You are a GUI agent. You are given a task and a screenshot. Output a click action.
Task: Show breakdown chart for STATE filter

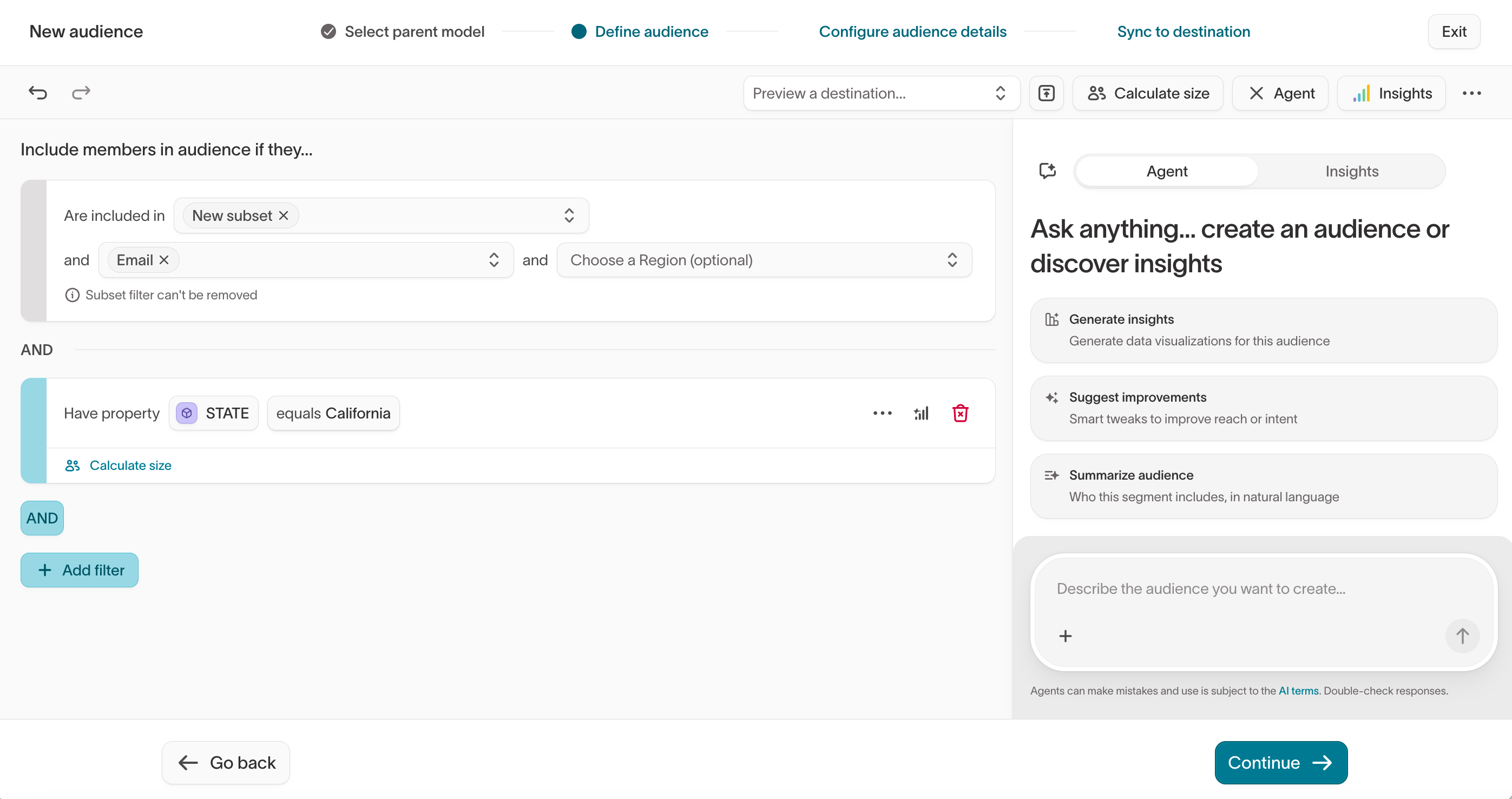[x=922, y=413]
